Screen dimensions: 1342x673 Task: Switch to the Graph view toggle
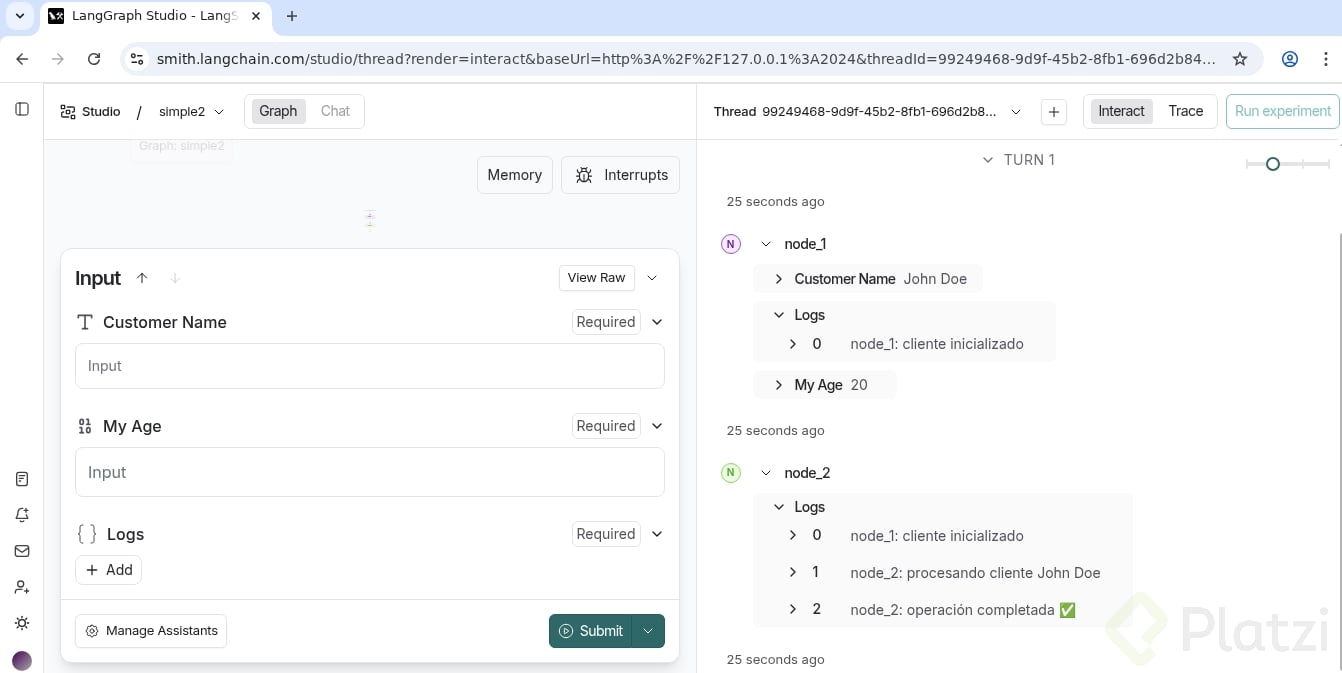point(278,111)
